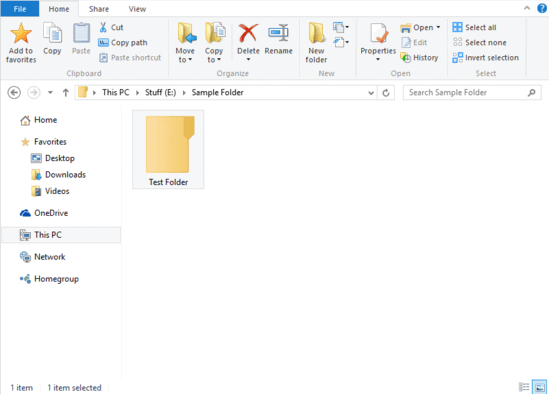Click Paste shortcut in the ribbon
The height and width of the screenshot is (394, 549).
pyautogui.click(x=130, y=57)
